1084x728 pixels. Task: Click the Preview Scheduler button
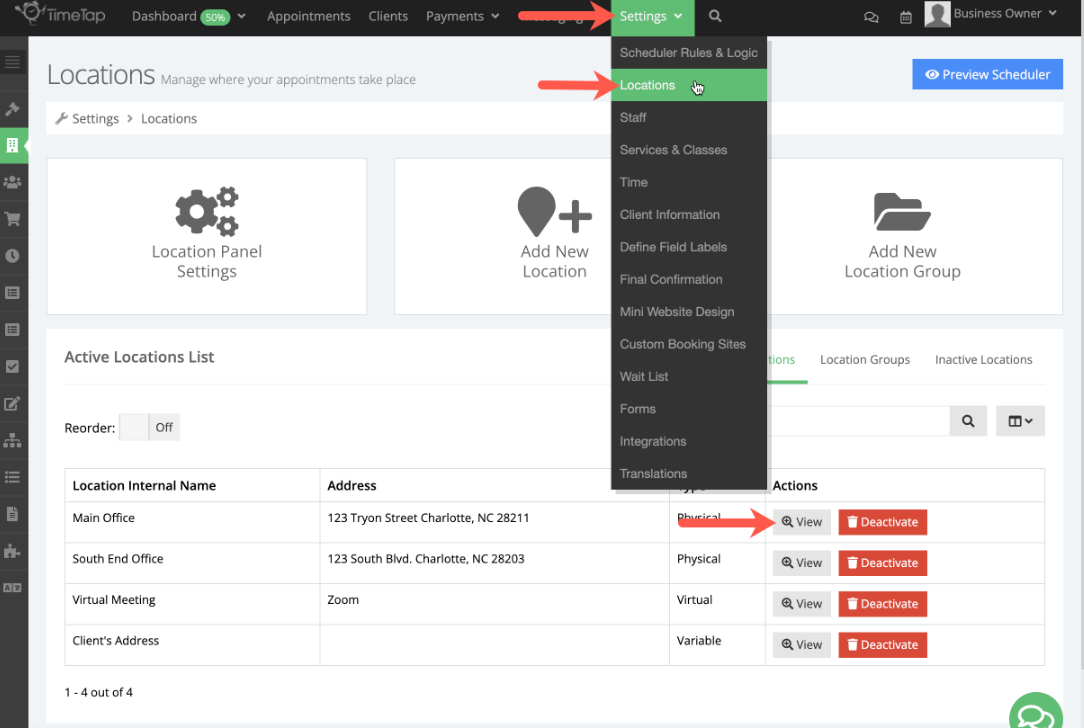coord(987,74)
